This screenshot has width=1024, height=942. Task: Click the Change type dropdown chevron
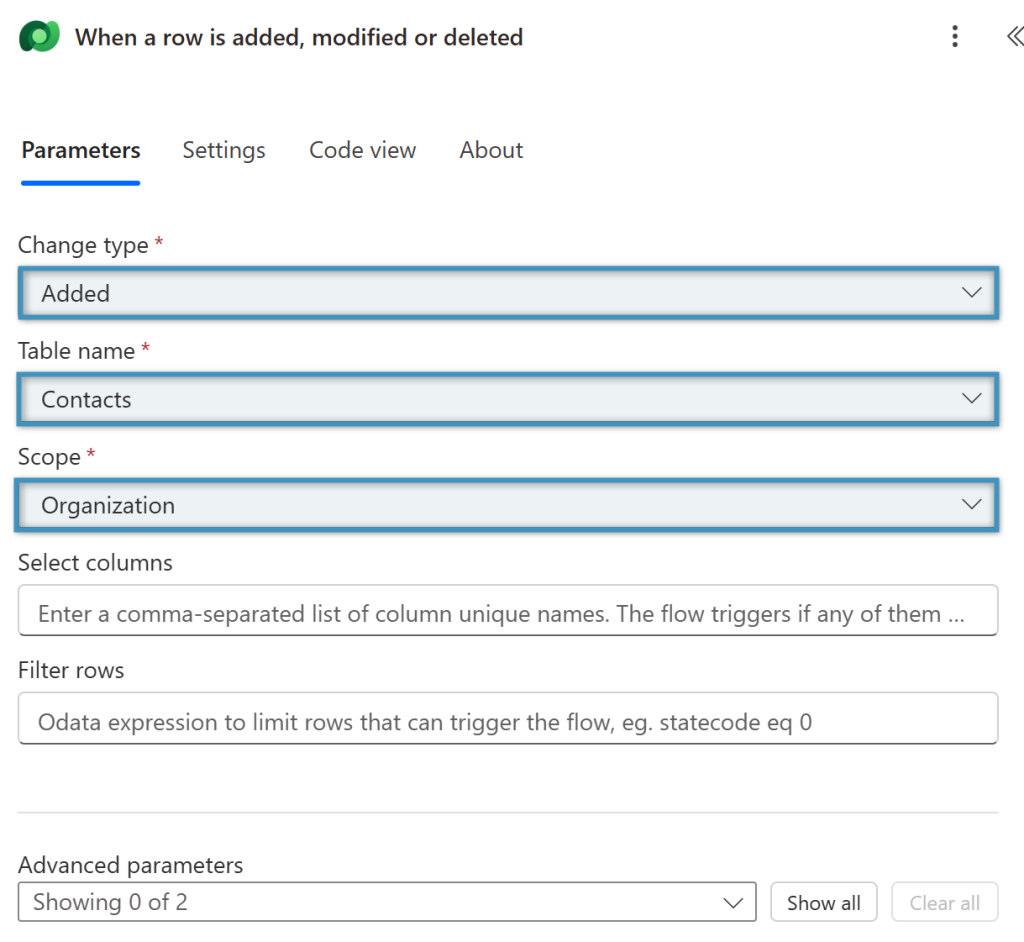point(971,292)
